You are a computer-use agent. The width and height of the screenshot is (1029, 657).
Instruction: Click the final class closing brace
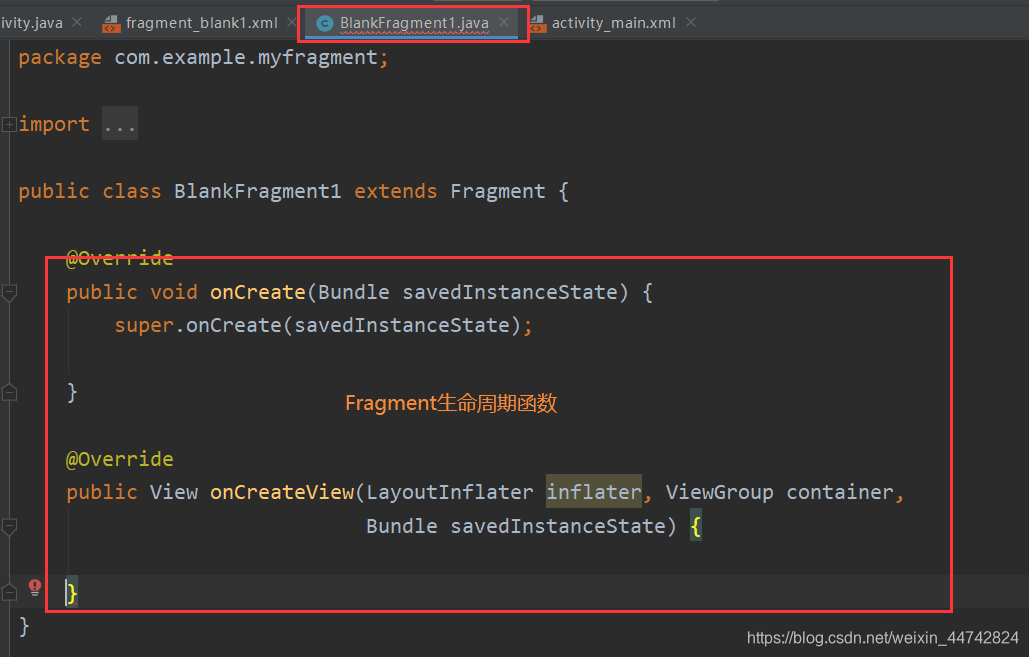[24, 627]
